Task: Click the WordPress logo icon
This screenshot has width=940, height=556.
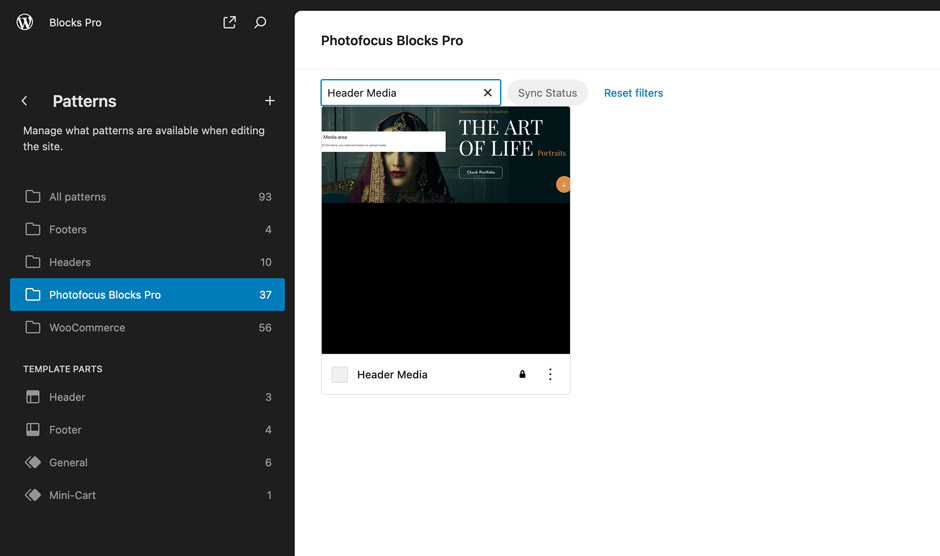Action: click(x=25, y=22)
